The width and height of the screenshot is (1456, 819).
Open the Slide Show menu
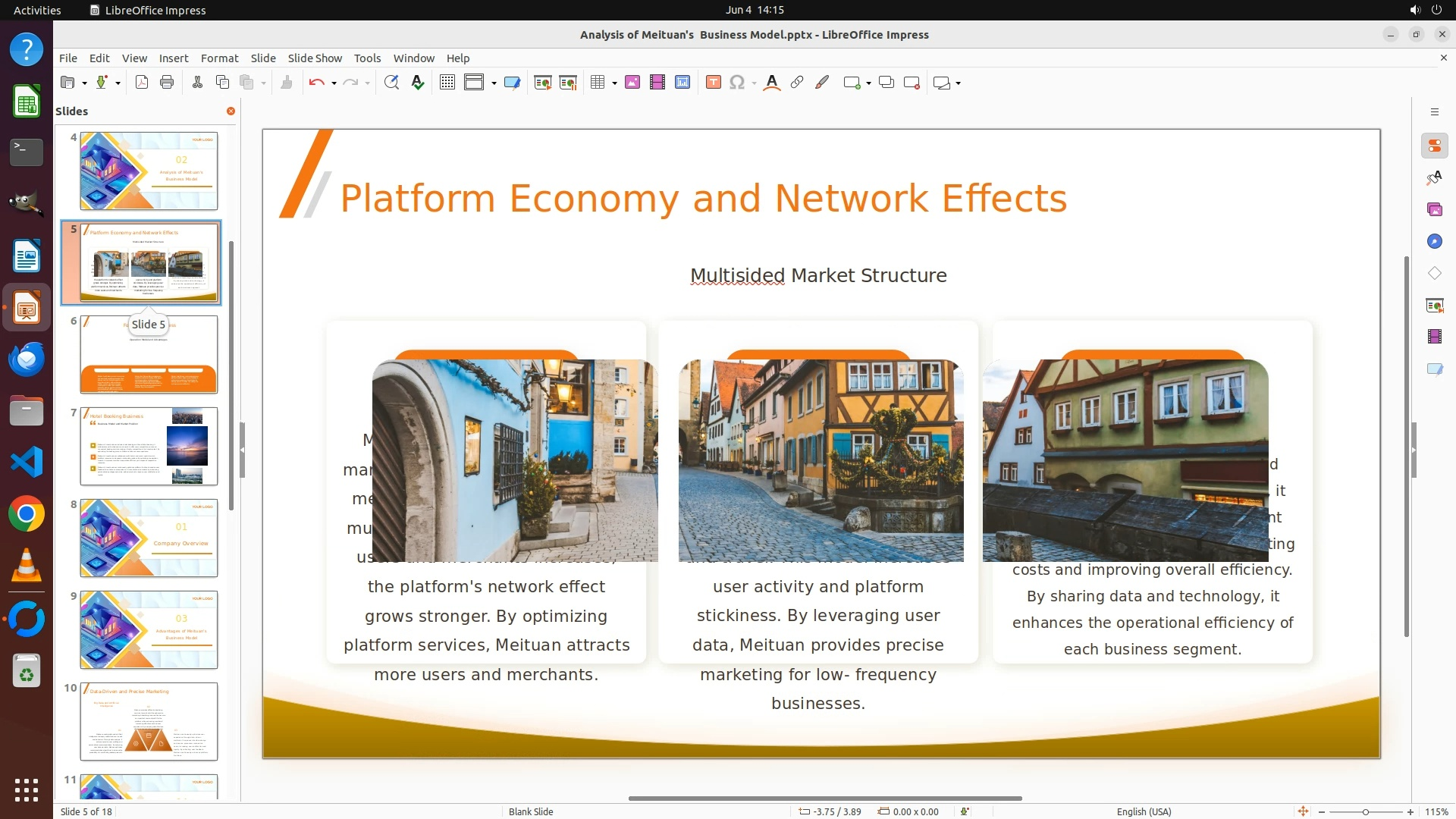coord(315,58)
